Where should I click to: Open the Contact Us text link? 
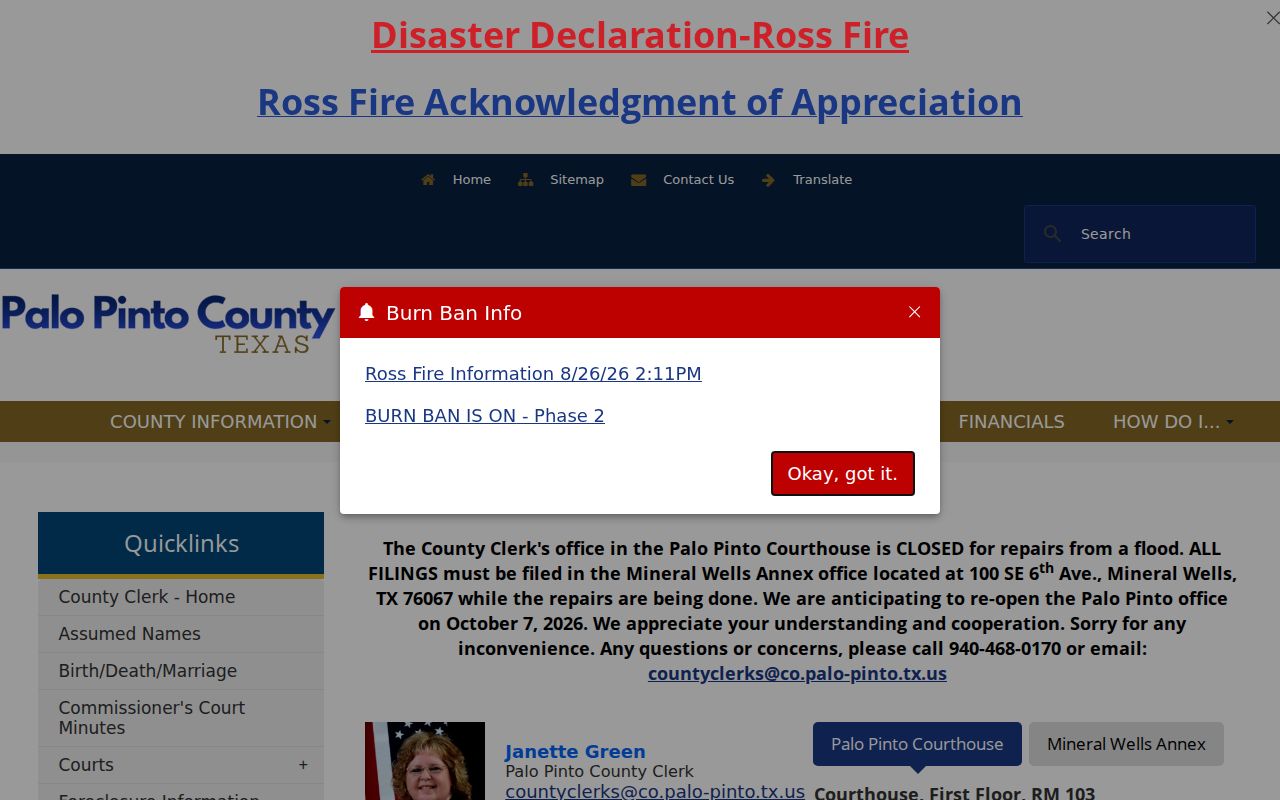(x=698, y=180)
